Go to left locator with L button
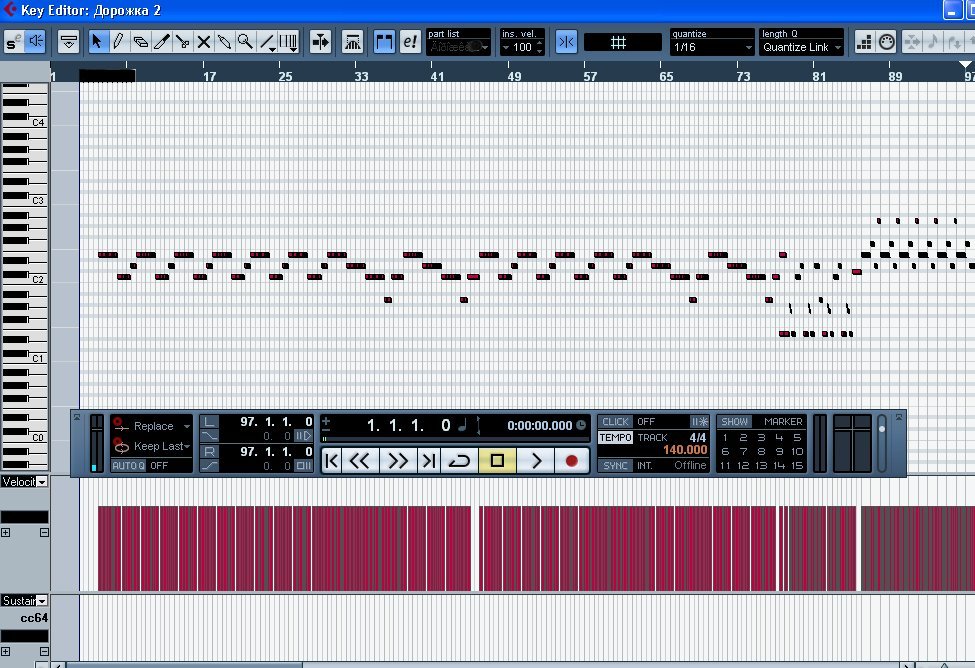975x668 pixels. [x=210, y=422]
